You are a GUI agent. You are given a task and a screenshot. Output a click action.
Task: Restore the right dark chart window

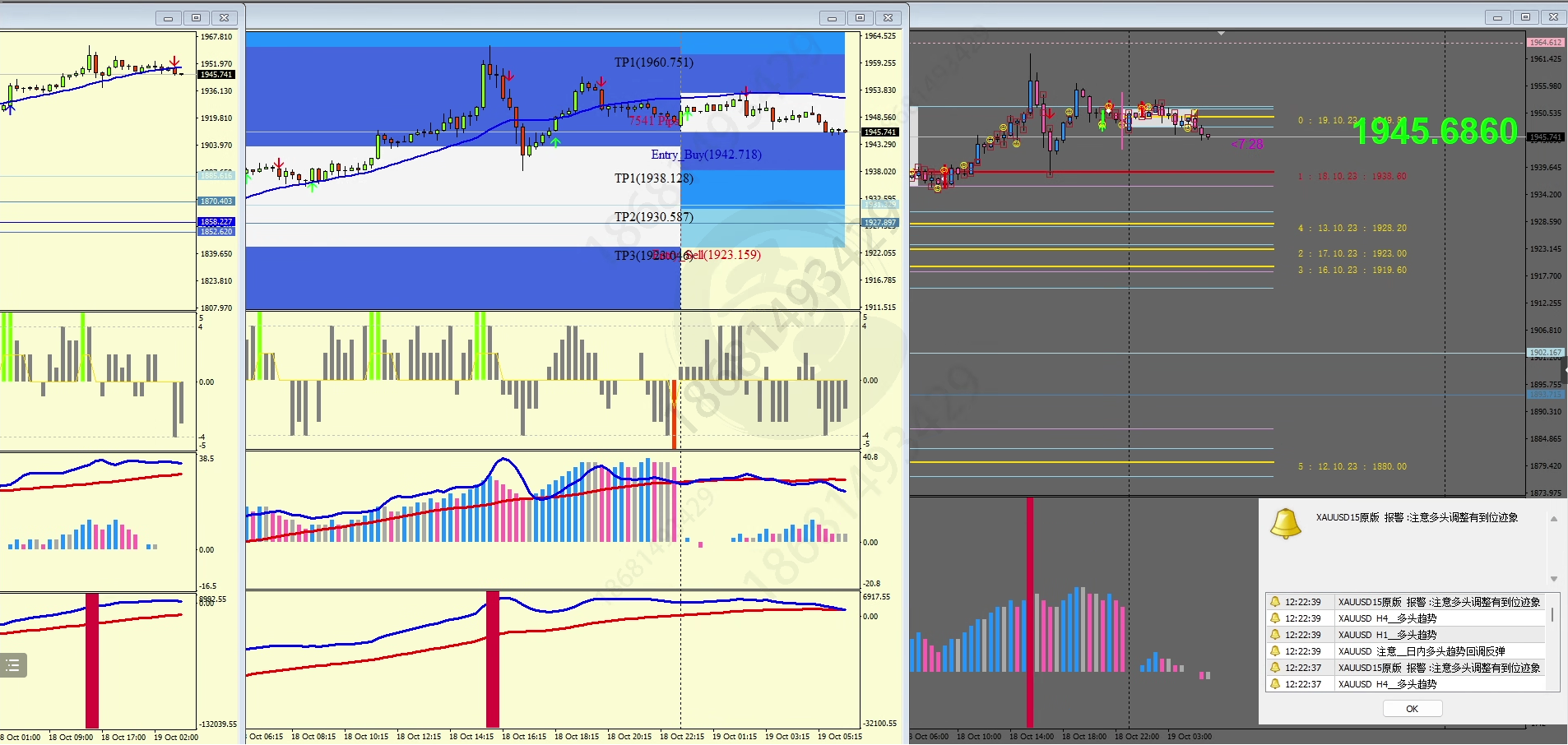click(1525, 17)
